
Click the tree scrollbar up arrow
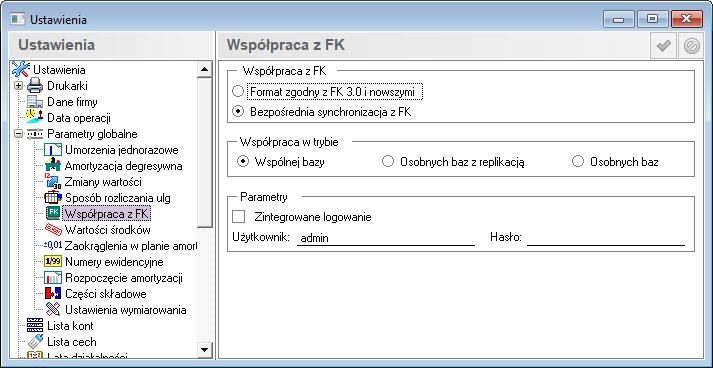click(x=204, y=69)
